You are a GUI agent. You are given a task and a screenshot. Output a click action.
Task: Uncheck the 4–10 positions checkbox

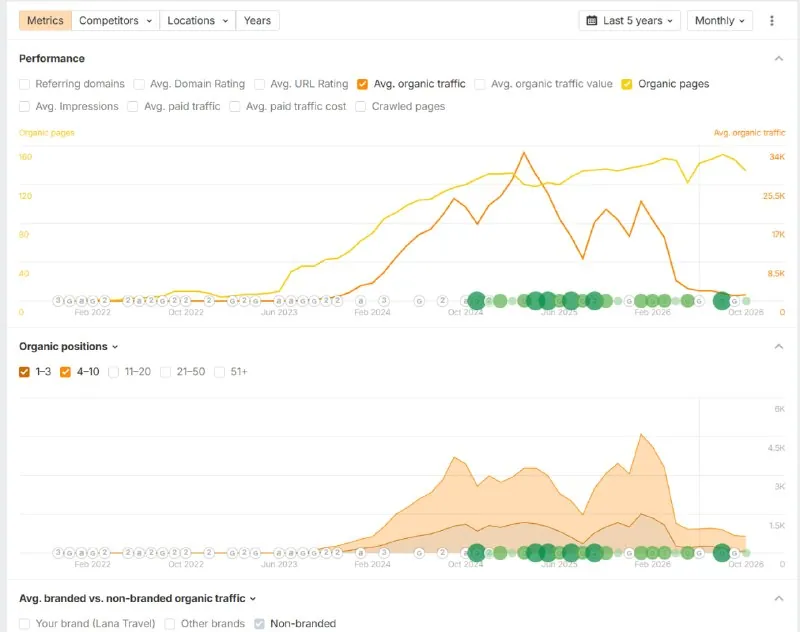coord(65,372)
